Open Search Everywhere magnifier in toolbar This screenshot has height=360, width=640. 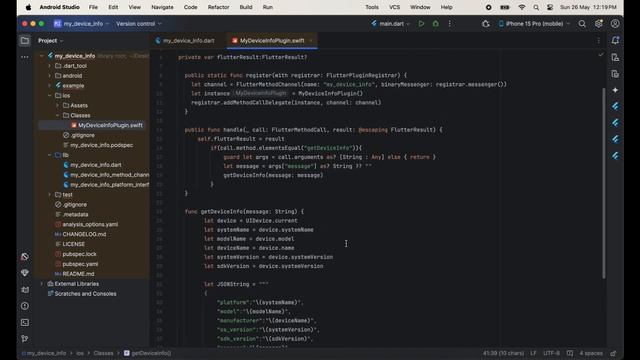click(x=582, y=24)
